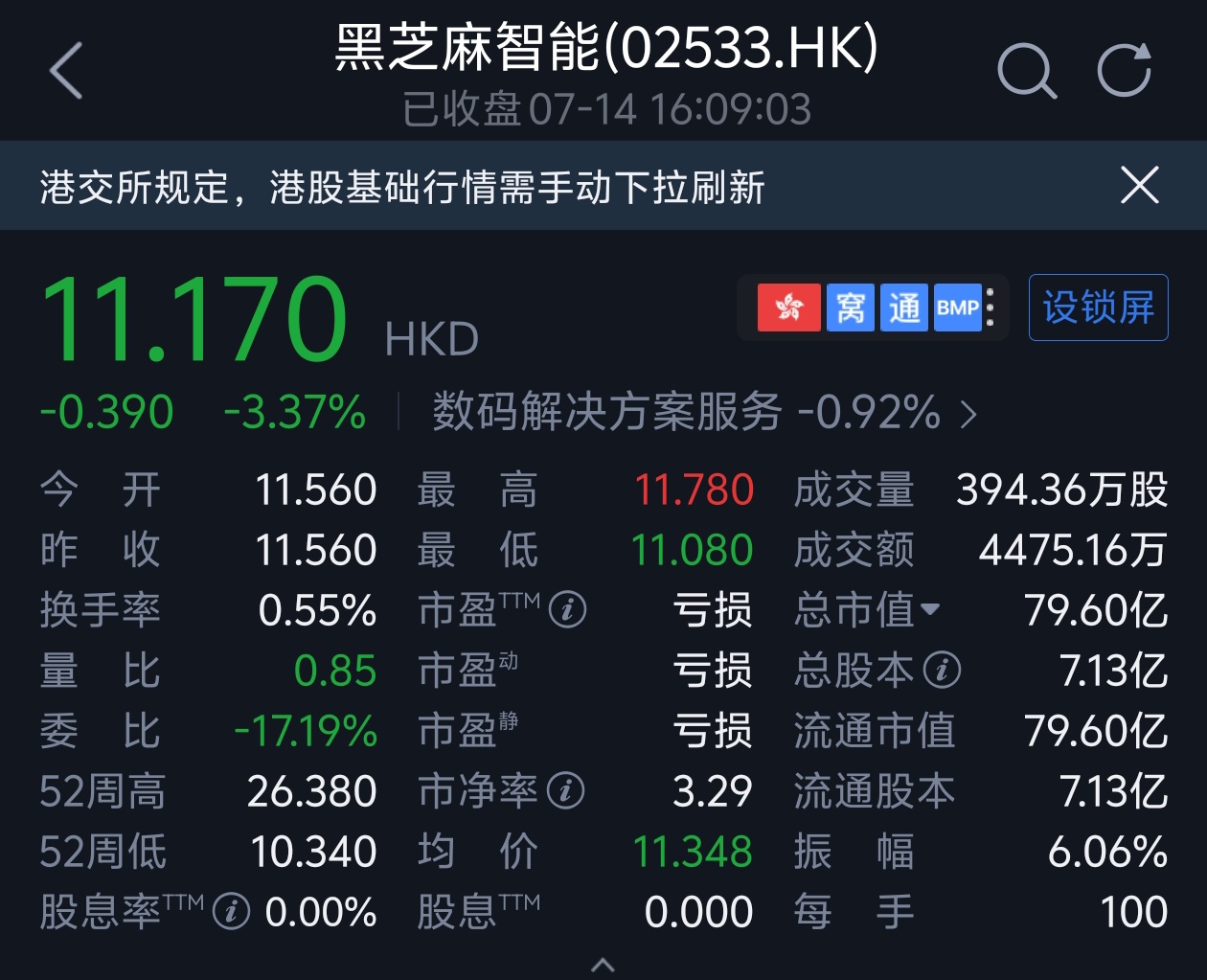Tap the 换手率 value 0.55%
1207x980 pixels.
click(317, 610)
